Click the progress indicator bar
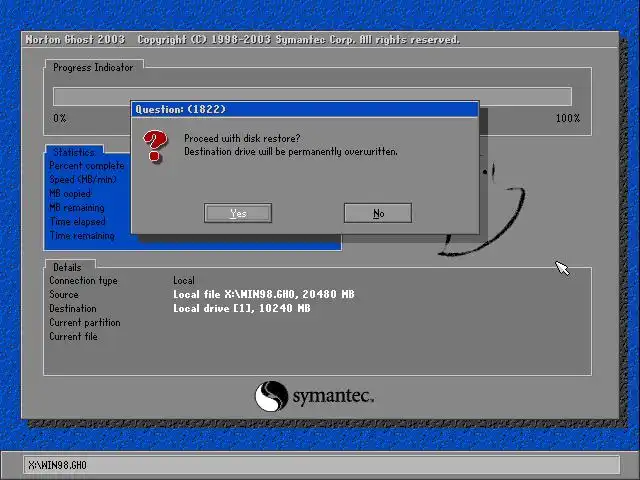 (x=312, y=96)
